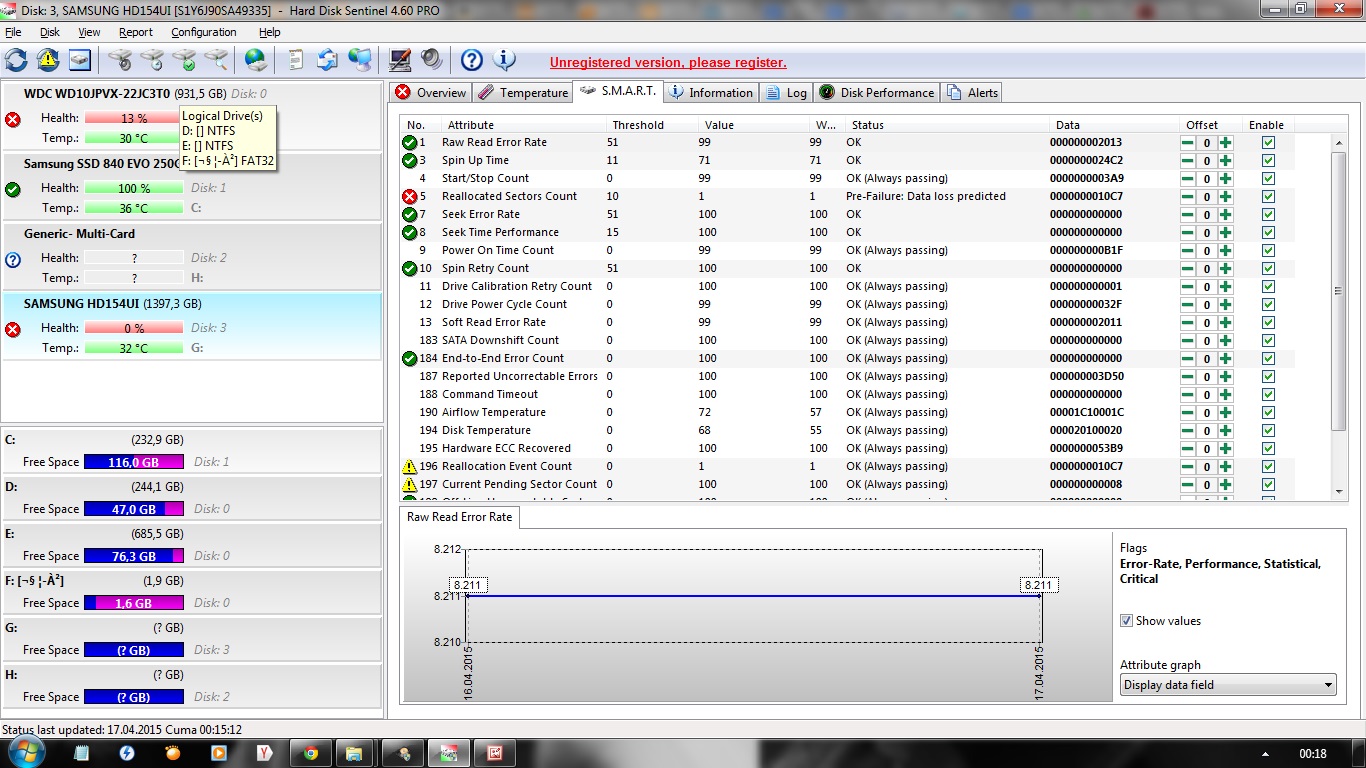Click green check icon on End-to-End Error Count row
1366x768 pixels.
(410, 358)
